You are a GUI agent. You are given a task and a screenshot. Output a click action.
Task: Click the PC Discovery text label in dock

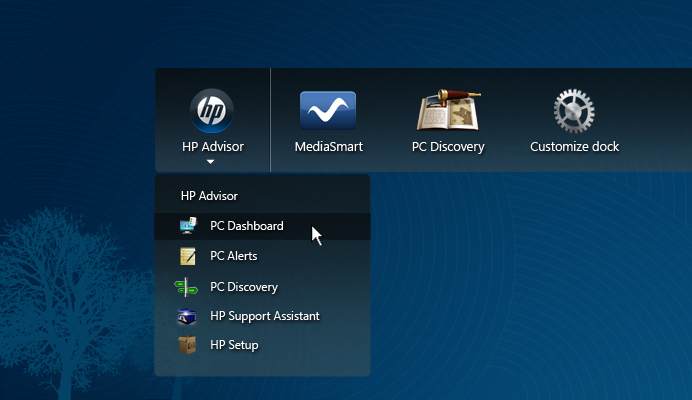(447, 147)
